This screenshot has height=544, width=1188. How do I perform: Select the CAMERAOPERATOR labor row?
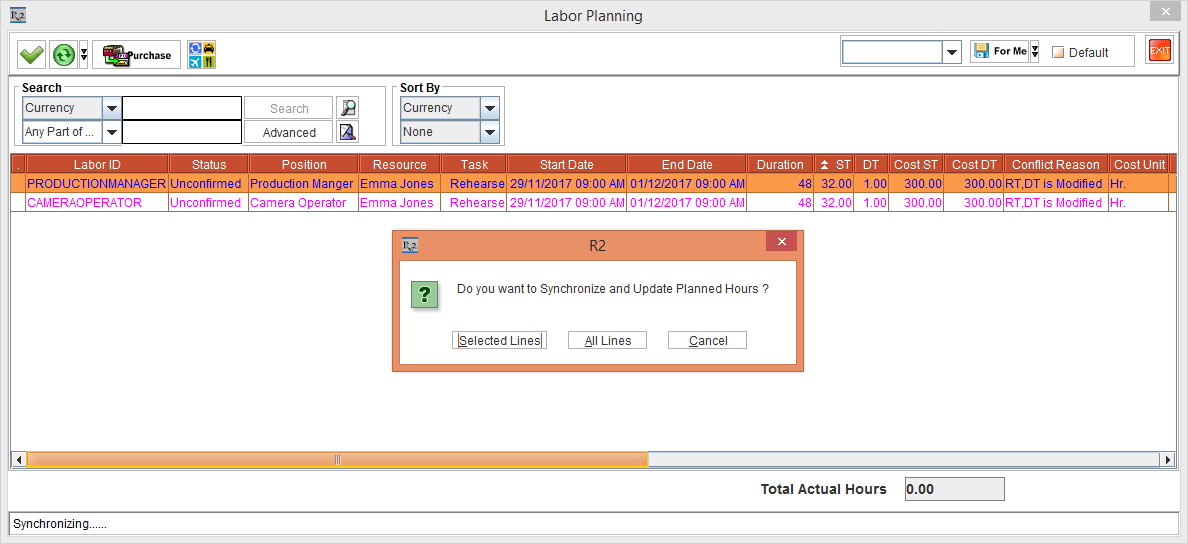[x=593, y=203]
